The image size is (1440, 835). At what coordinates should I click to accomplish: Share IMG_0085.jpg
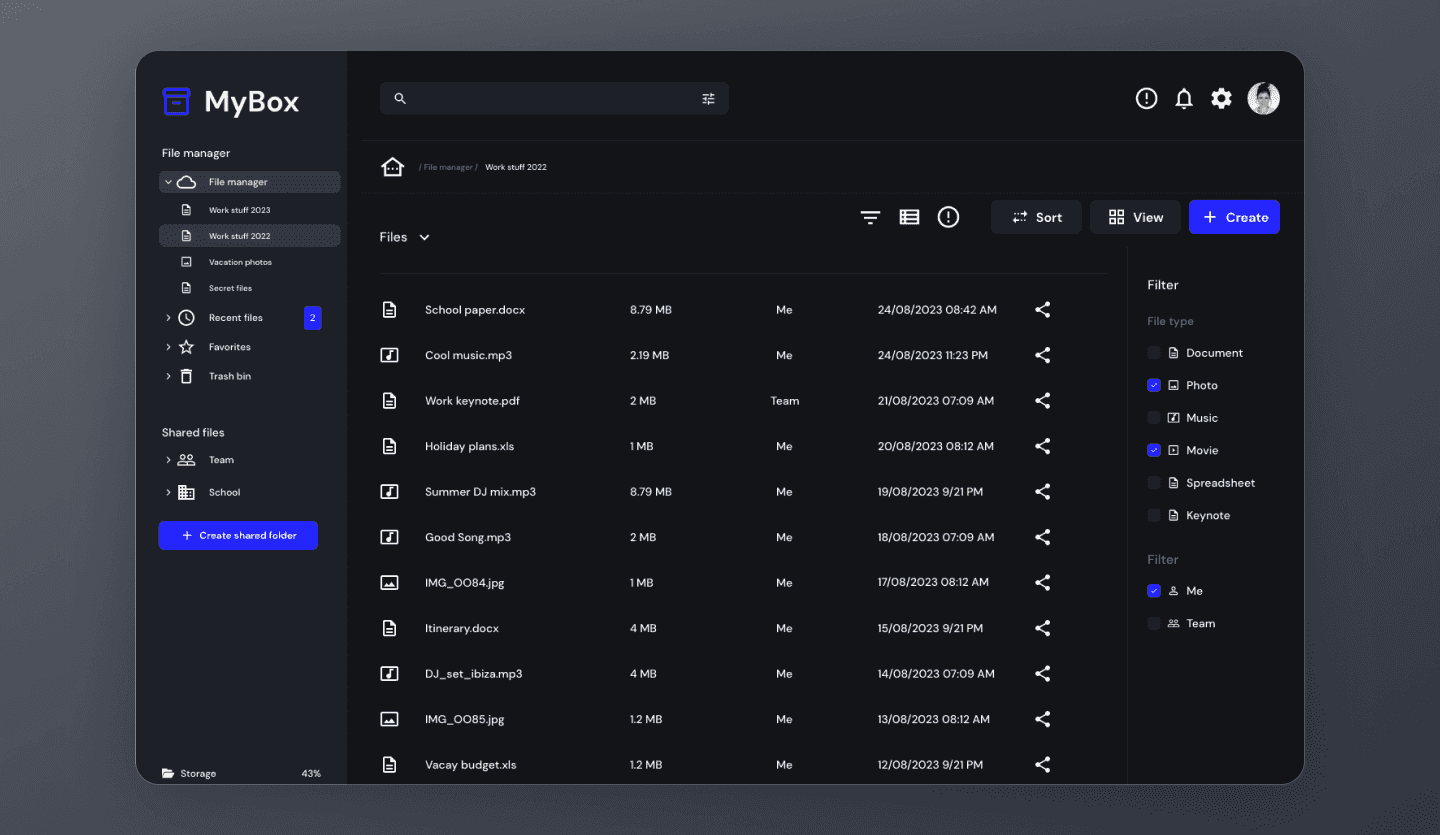(x=1042, y=719)
